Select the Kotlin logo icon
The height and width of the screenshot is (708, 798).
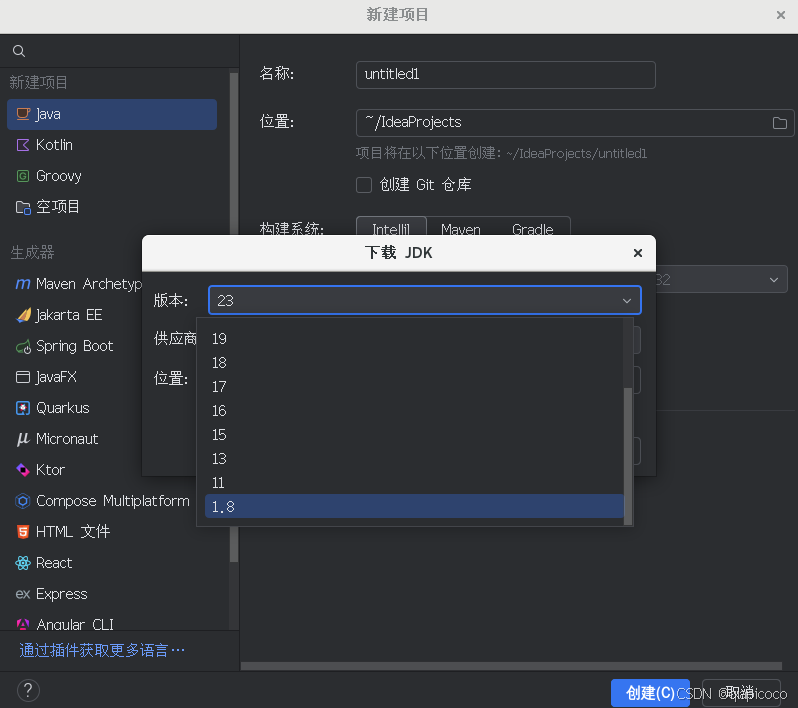coord(23,145)
